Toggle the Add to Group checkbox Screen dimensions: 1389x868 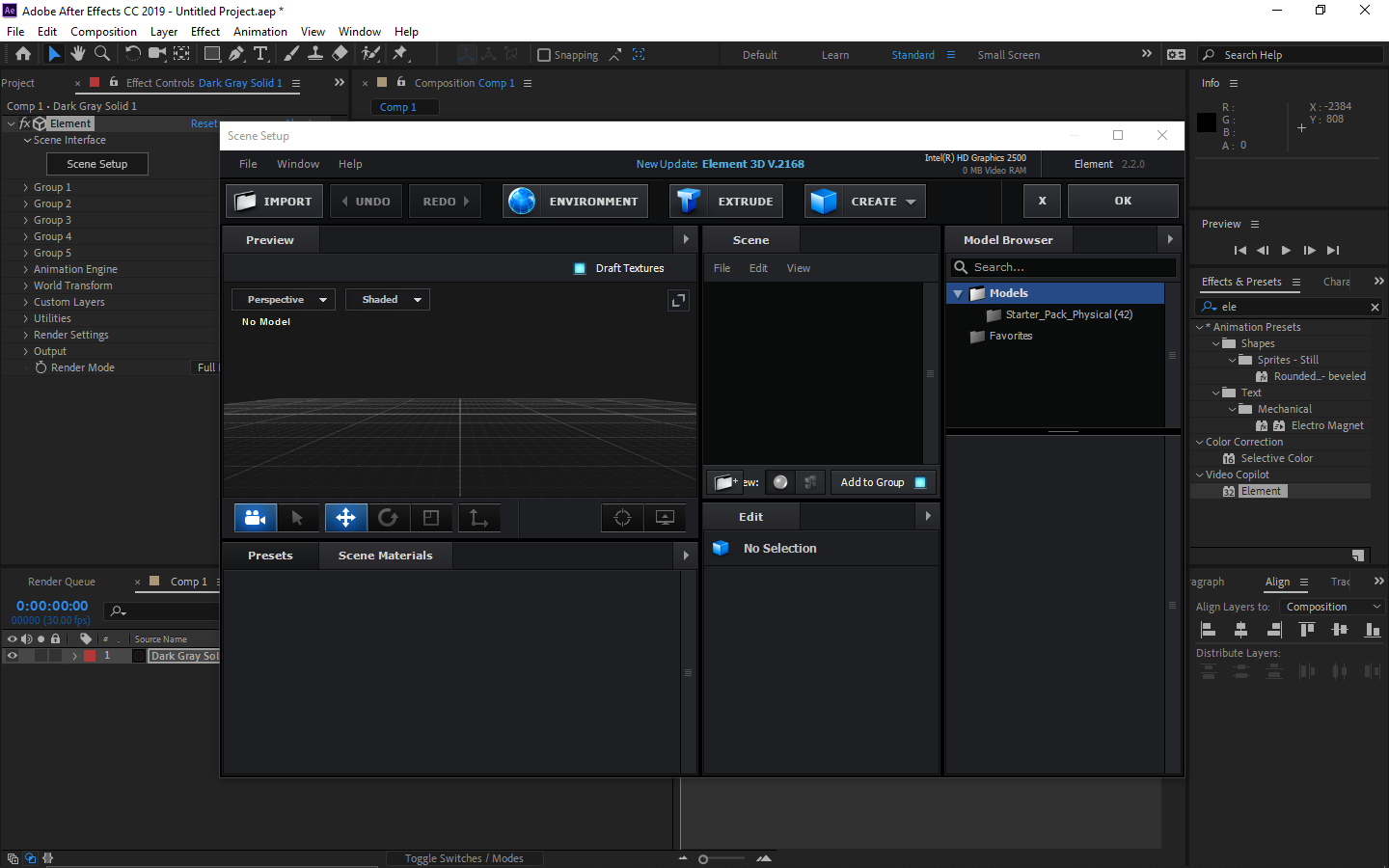pyautogui.click(x=920, y=482)
